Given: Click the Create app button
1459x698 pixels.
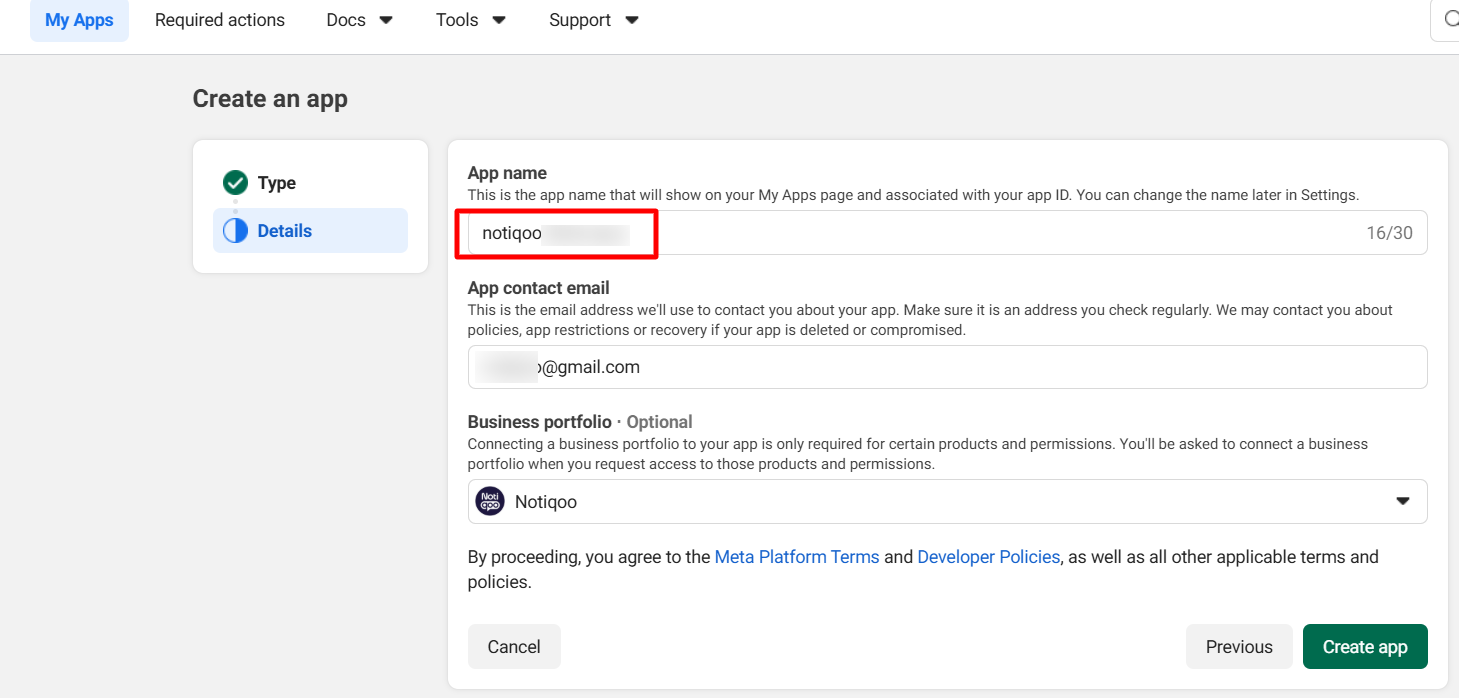Looking at the screenshot, I should click(x=1365, y=646).
